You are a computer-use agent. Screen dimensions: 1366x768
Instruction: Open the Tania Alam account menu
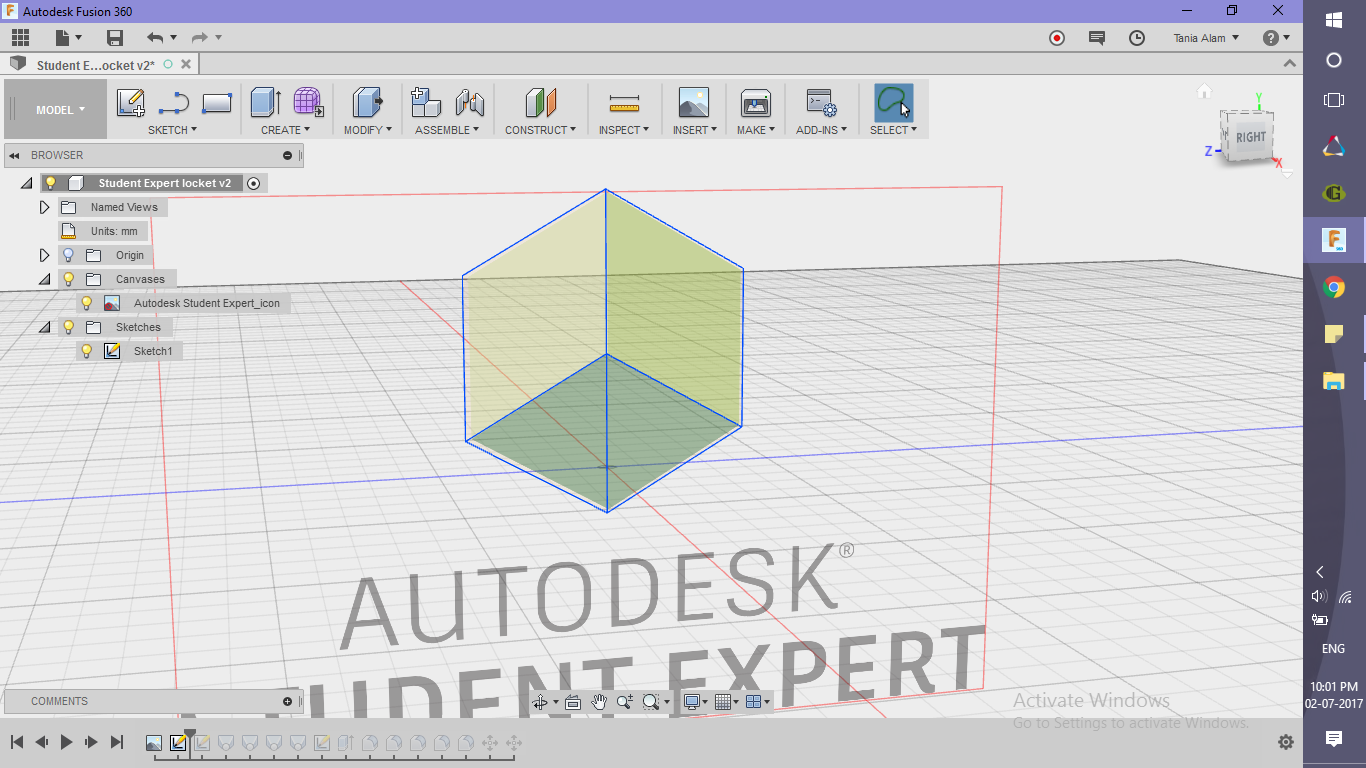click(x=1206, y=38)
